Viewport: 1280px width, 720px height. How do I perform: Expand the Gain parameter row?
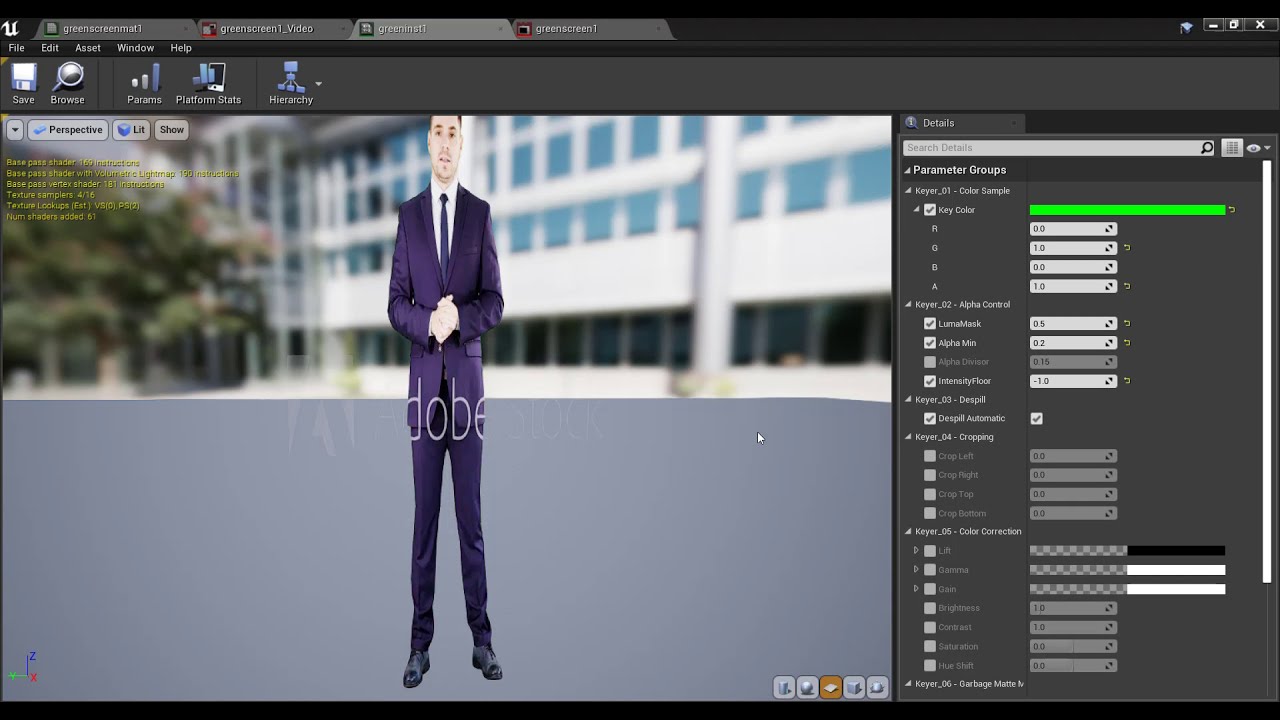tap(916, 589)
